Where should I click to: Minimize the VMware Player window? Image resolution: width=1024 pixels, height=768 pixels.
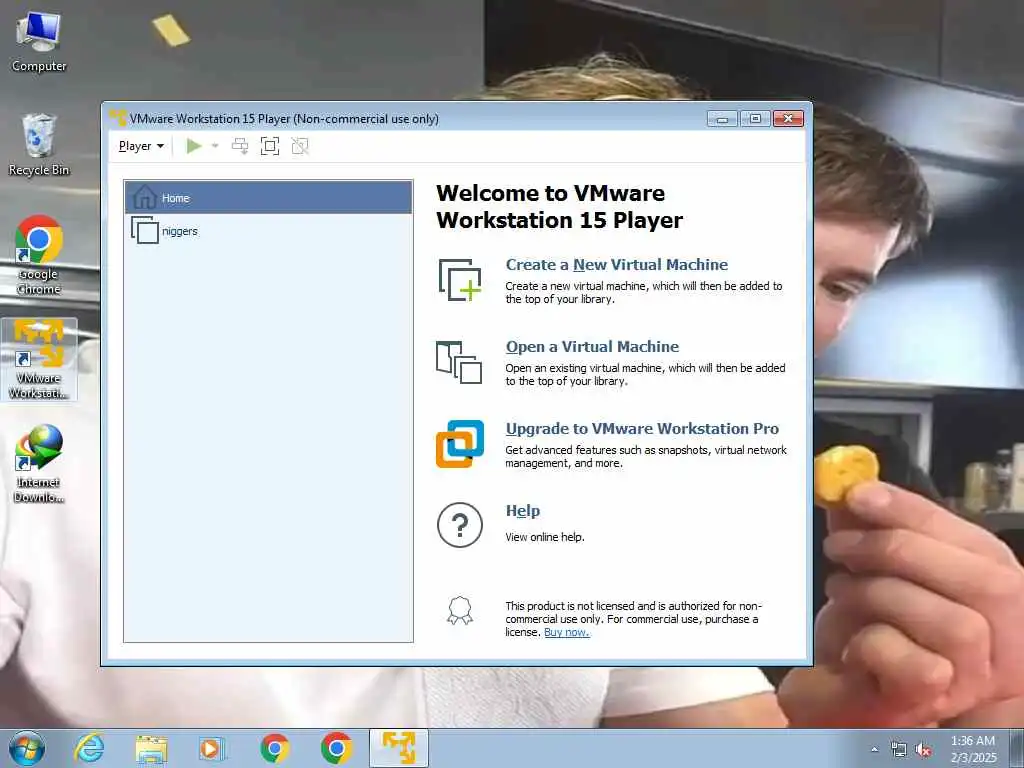[722, 119]
